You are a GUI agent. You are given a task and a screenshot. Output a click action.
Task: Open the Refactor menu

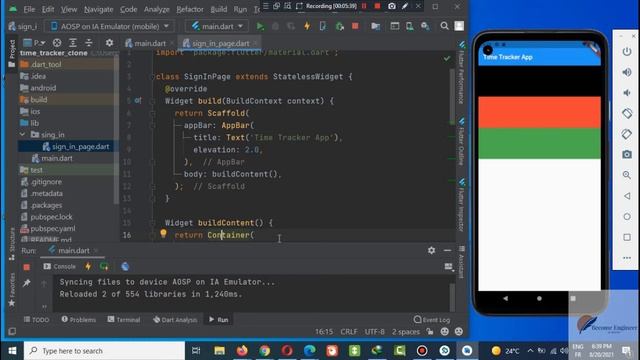[190, 9]
